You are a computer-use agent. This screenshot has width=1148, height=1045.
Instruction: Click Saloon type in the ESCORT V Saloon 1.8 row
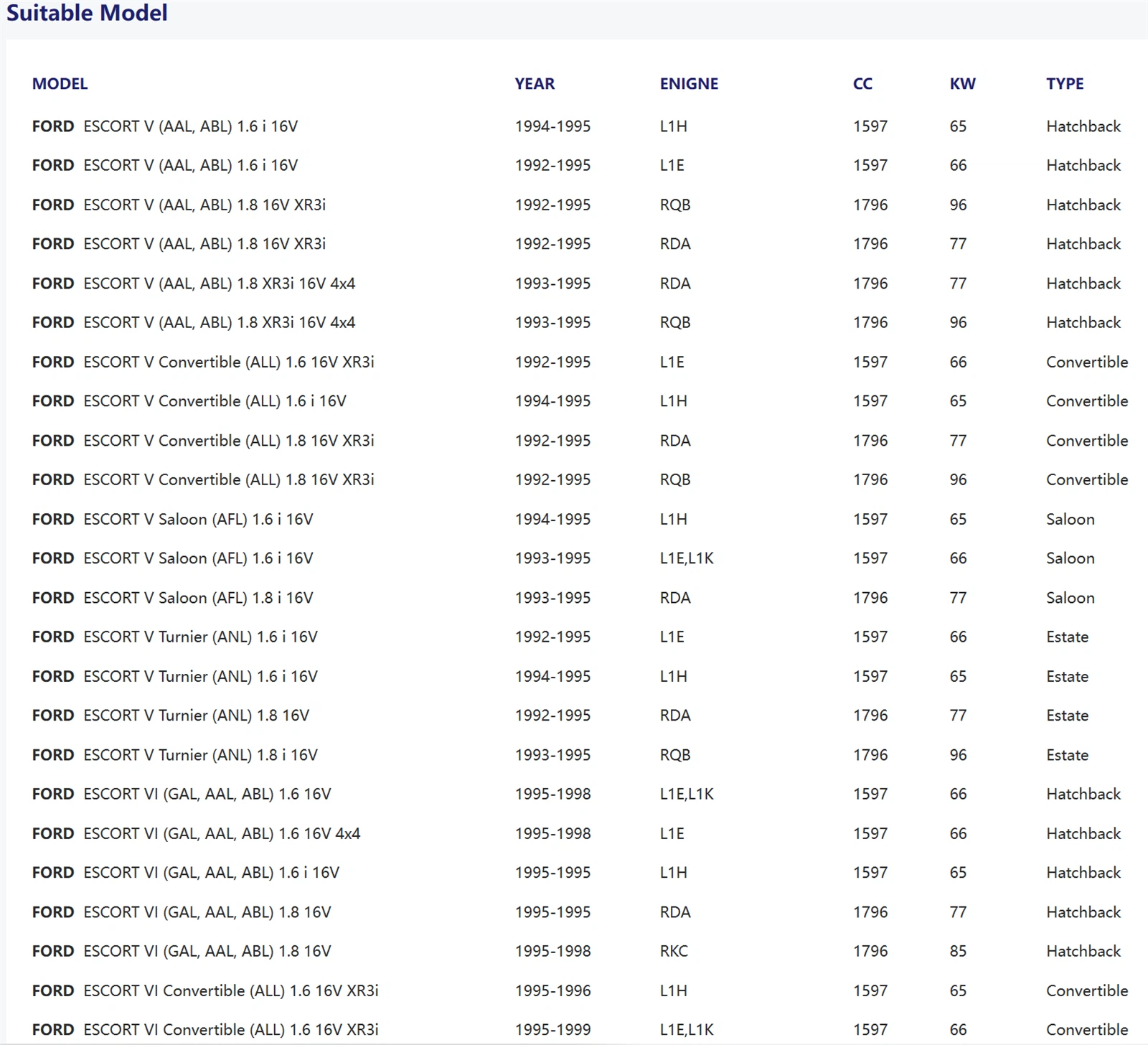pyautogui.click(x=1070, y=598)
